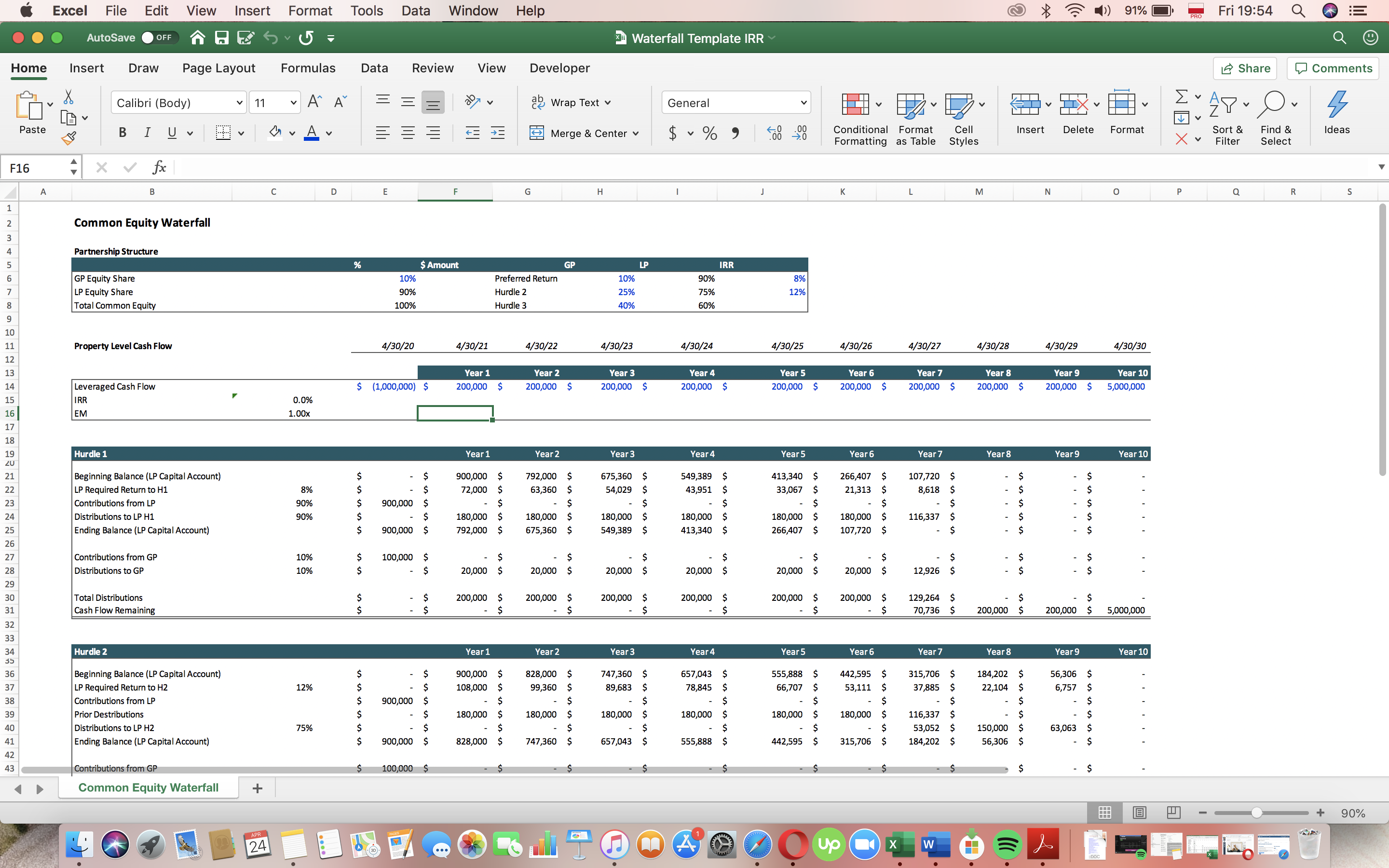Expand the Fill Color dropdown arrow
The height and width of the screenshot is (868, 1389).
(x=292, y=133)
